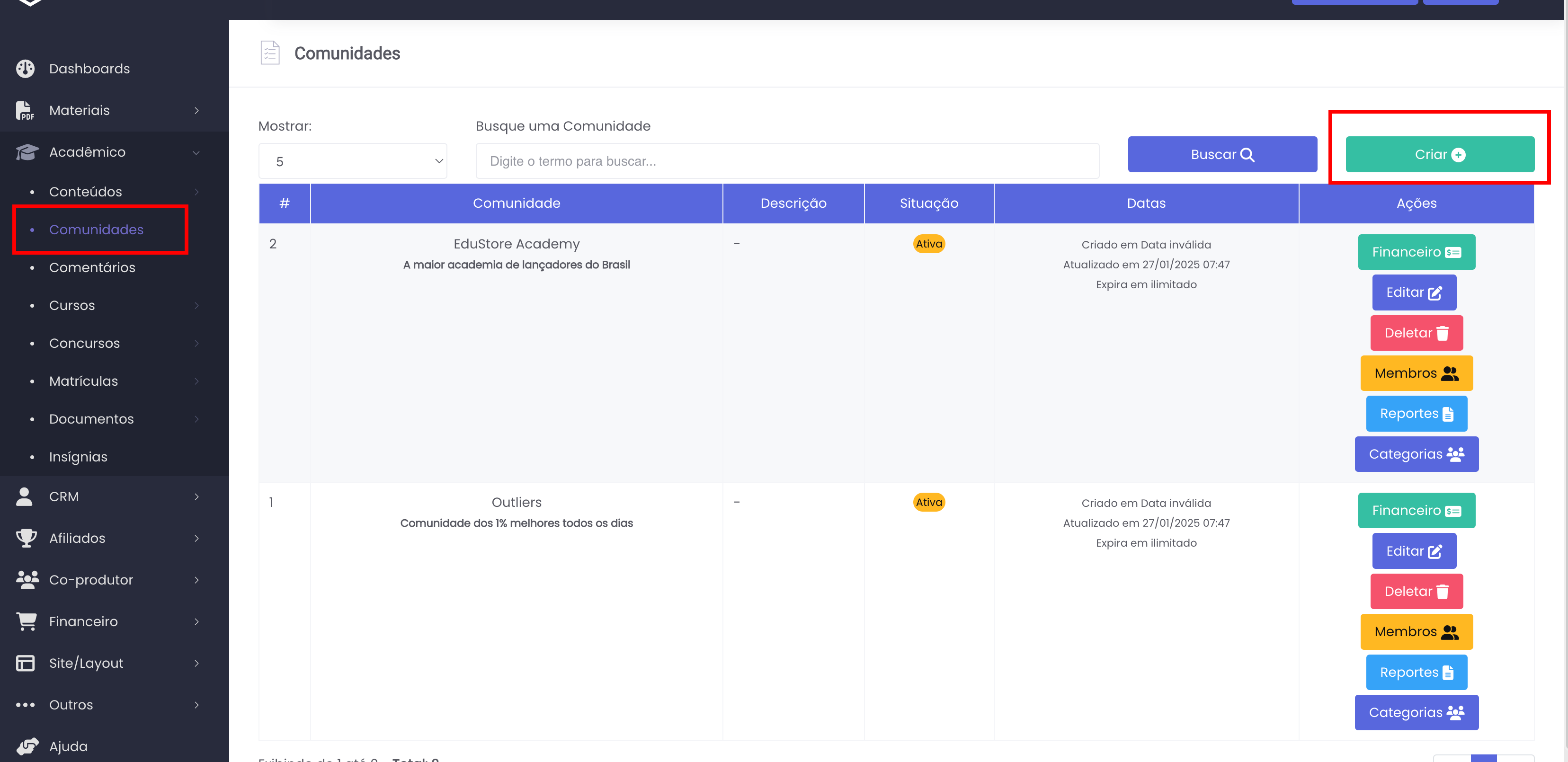
Task: Delete the EduStore Academy community
Action: click(1416, 333)
